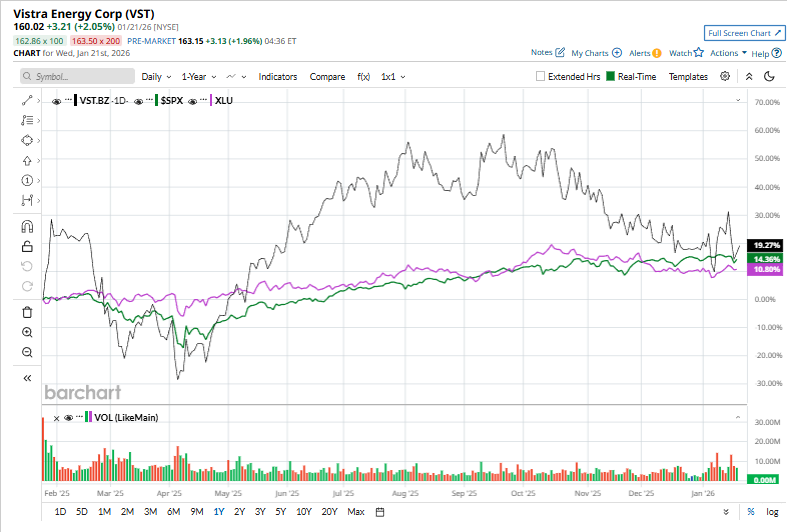
Task: Open Alerts warning icon
Action: (x=657, y=53)
